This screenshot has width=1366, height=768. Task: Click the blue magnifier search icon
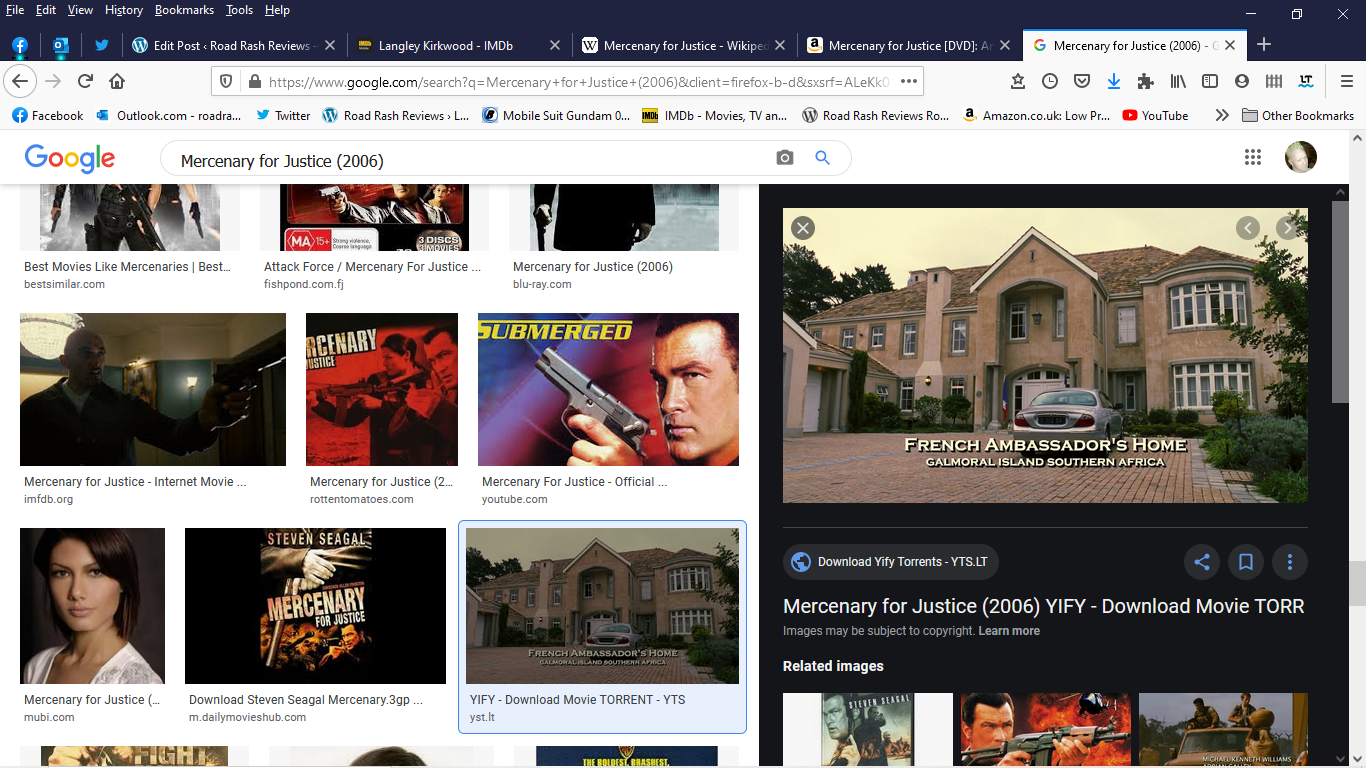(x=822, y=158)
